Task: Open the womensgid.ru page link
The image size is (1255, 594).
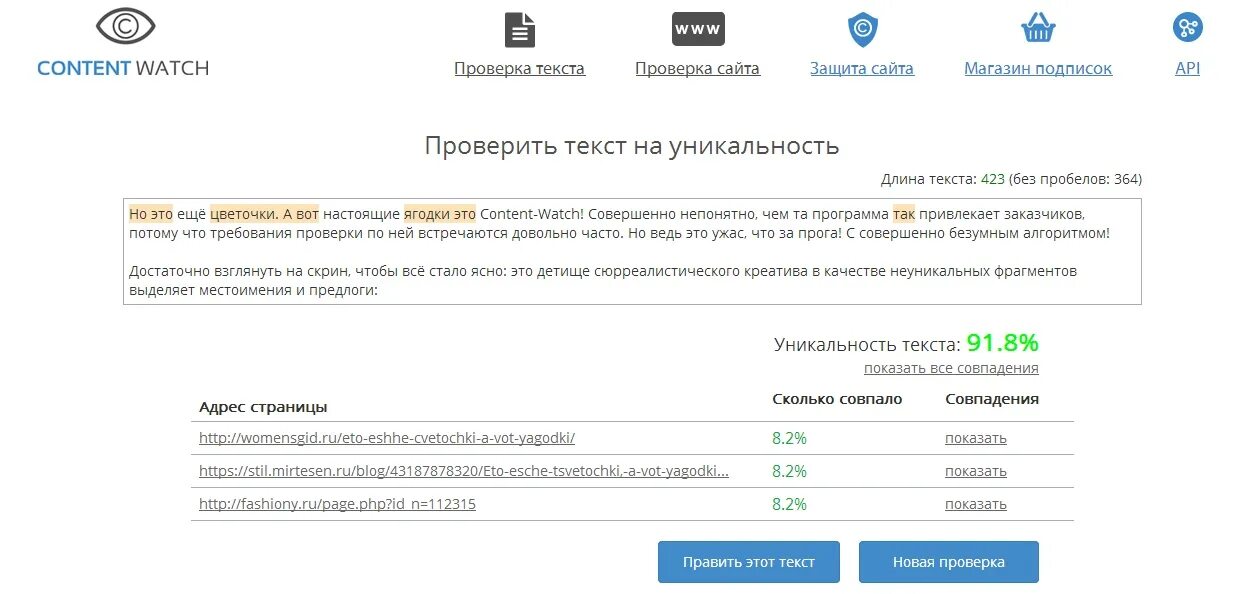Action: pos(387,438)
